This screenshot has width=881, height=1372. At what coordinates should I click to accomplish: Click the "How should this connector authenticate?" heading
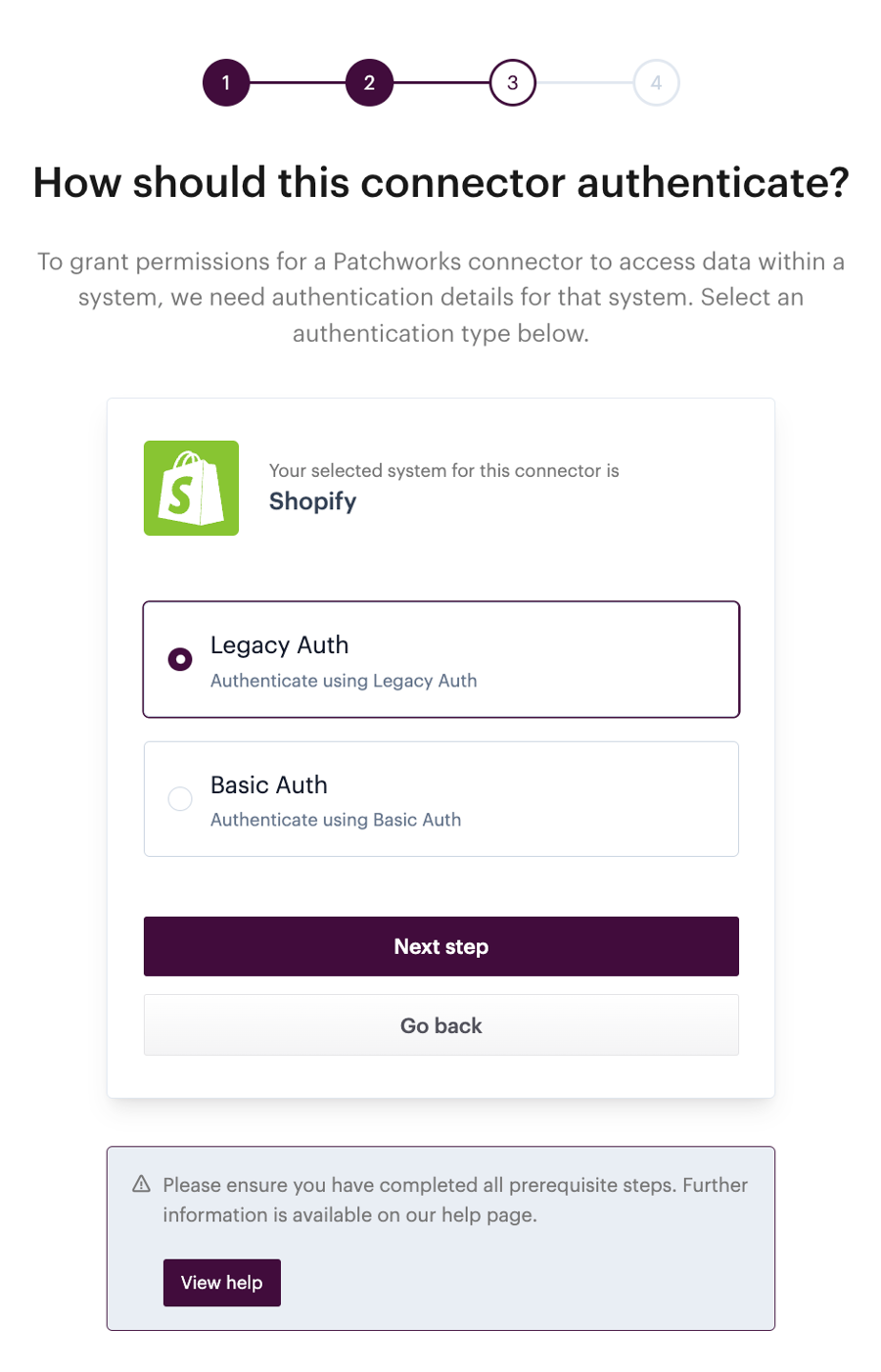(x=440, y=183)
